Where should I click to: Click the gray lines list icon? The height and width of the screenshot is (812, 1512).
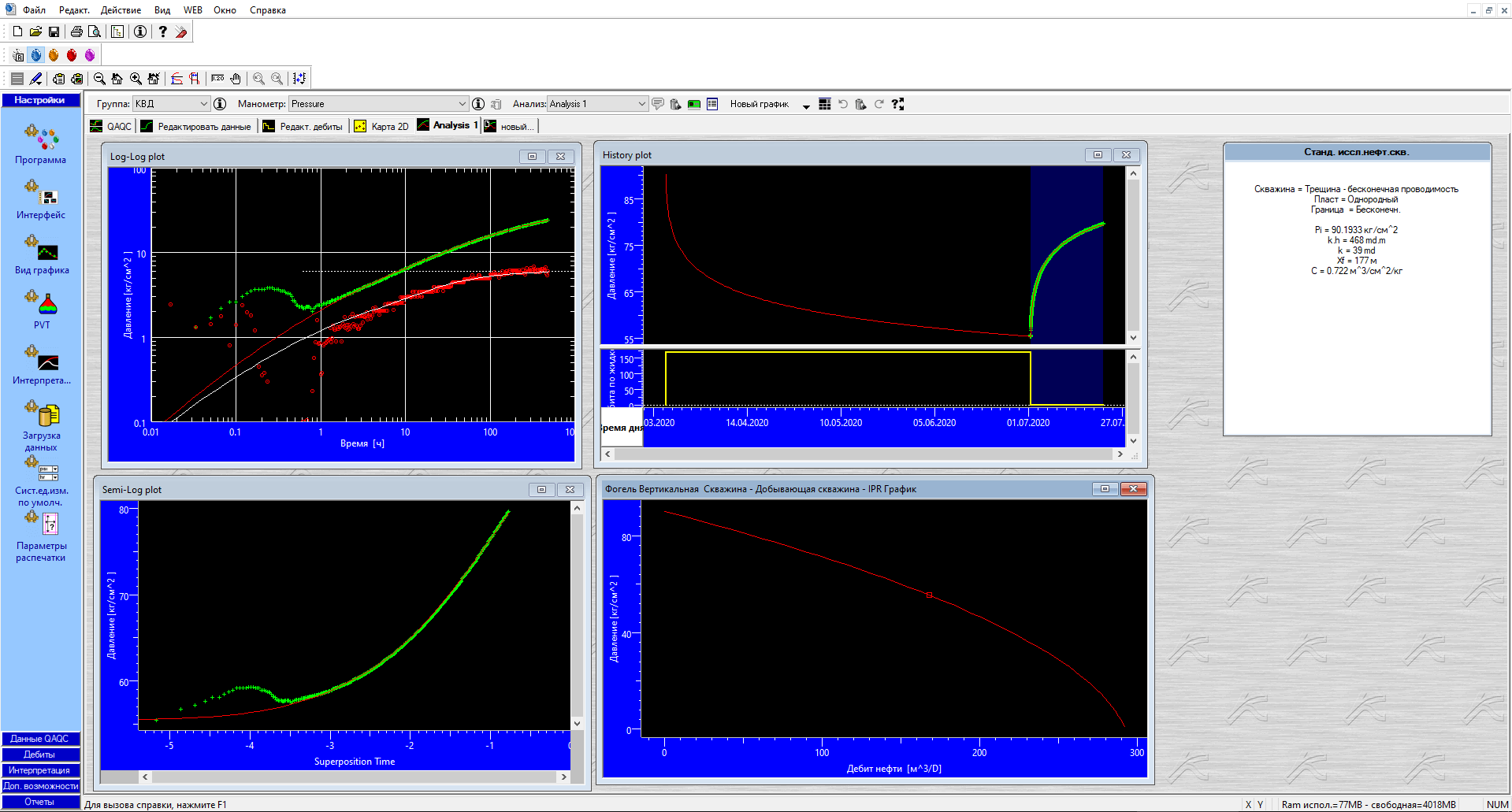[17, 79]
